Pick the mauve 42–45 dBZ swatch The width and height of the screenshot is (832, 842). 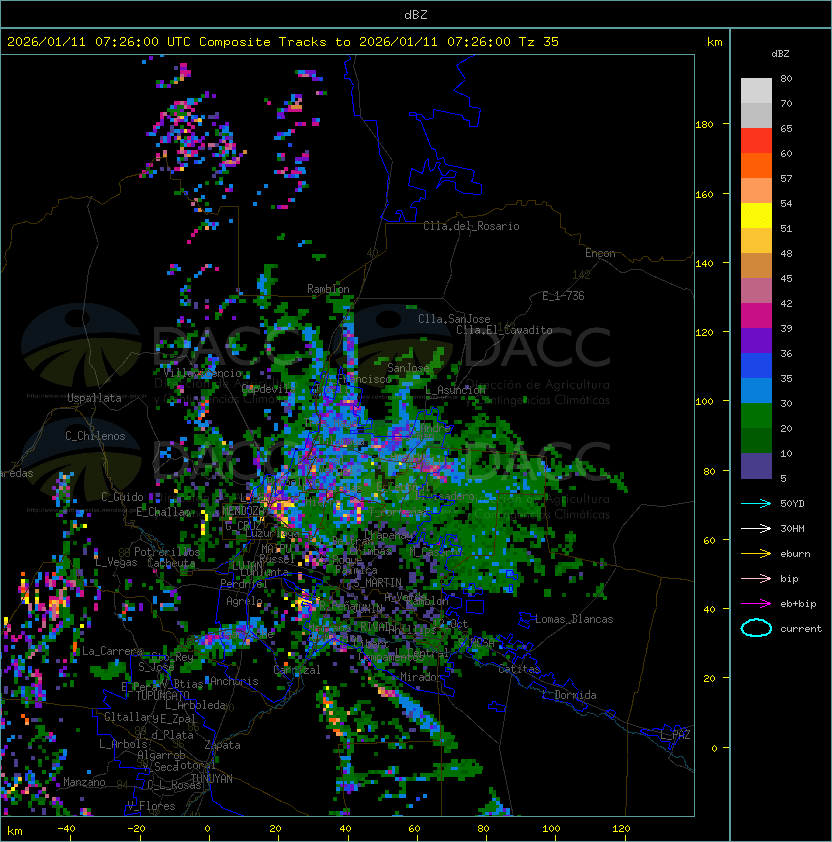click(756, 291)
